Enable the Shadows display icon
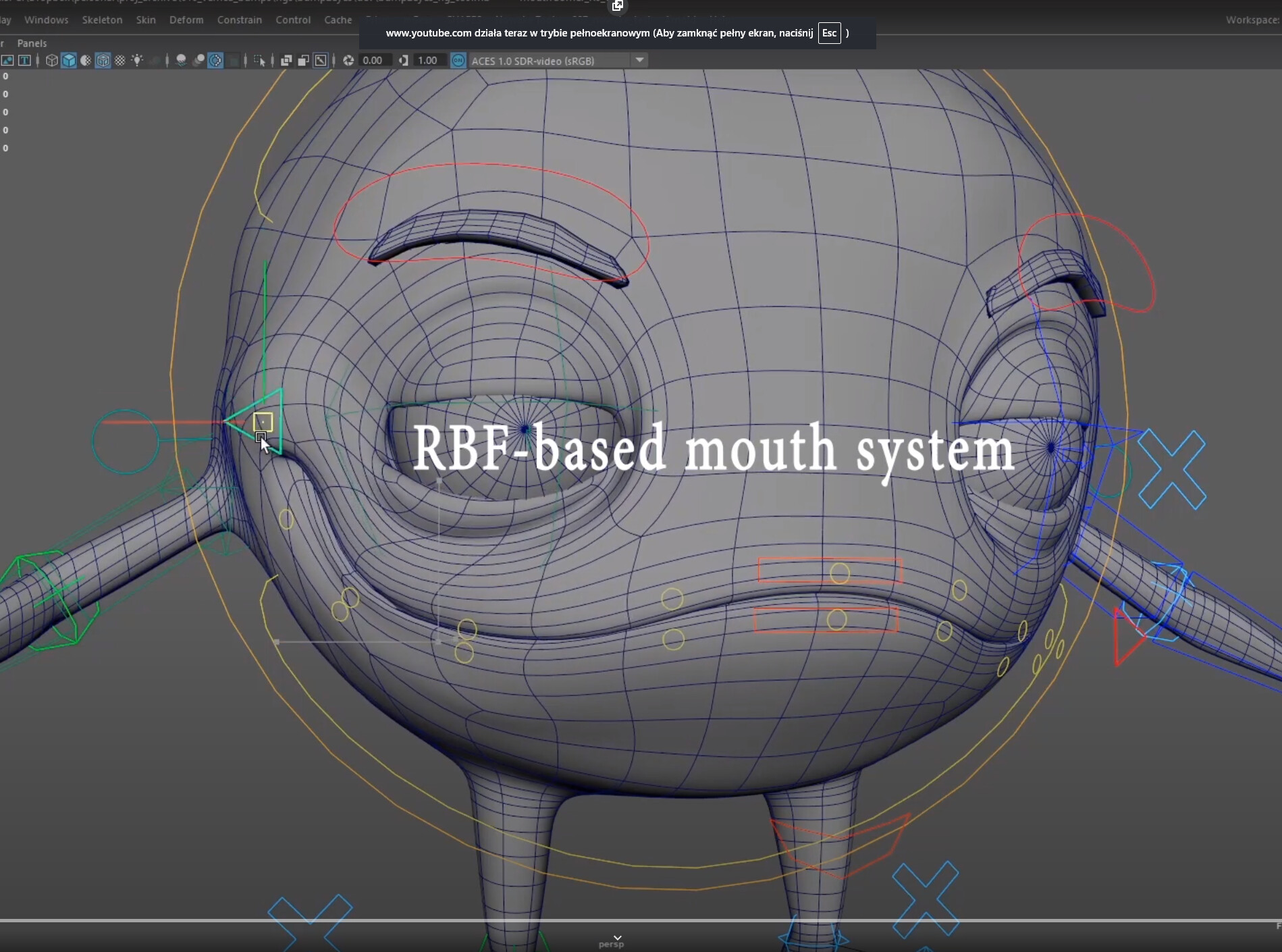The height and width of the screenshot is (952, 1282). 181,60
